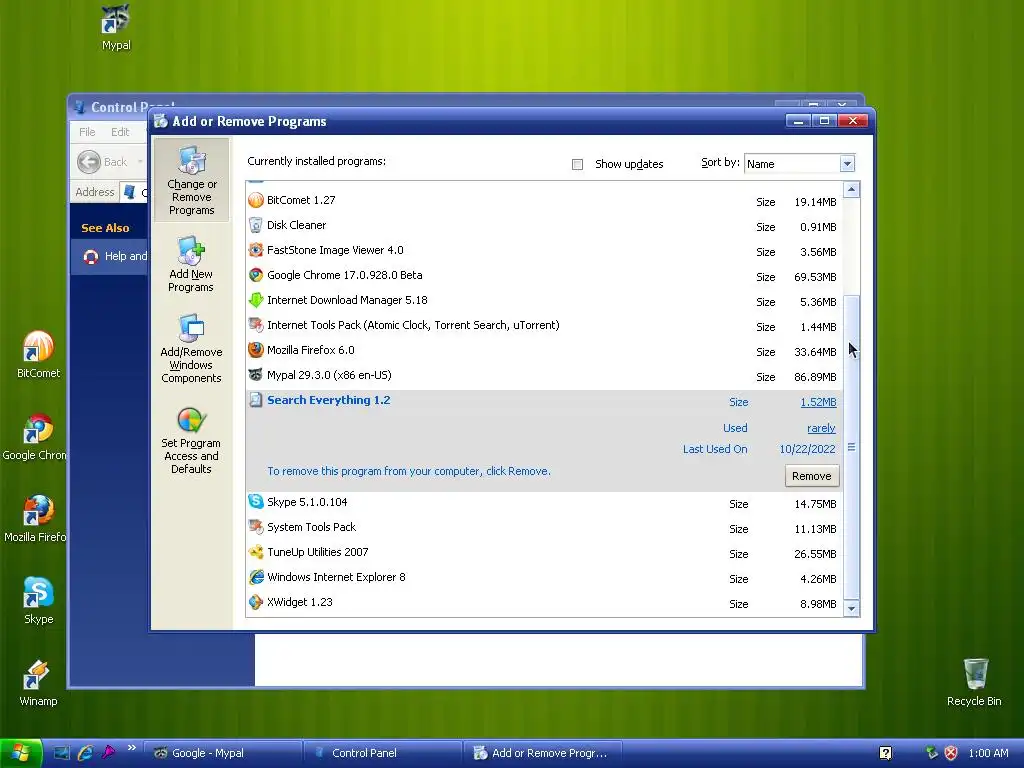Click Address bar label in Control Panel
The image size is (1024, 768).
94,192
